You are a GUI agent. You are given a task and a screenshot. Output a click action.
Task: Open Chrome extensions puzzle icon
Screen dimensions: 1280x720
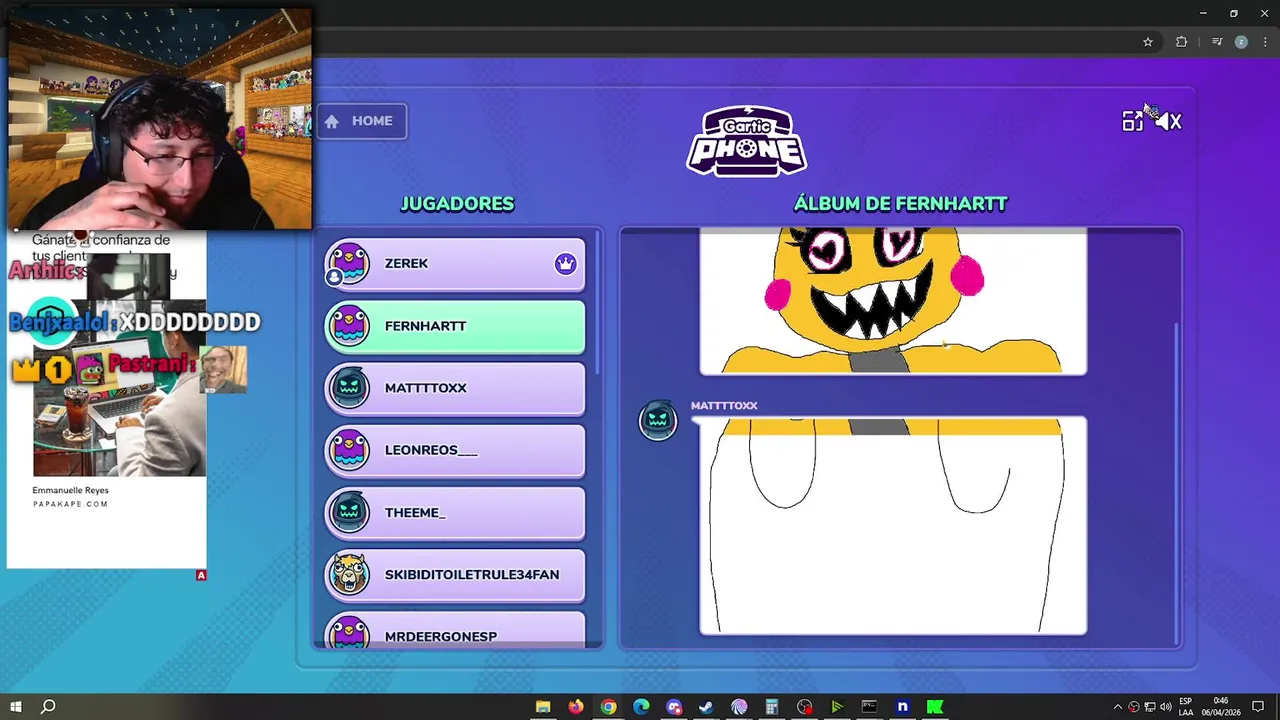[1182, 42]
